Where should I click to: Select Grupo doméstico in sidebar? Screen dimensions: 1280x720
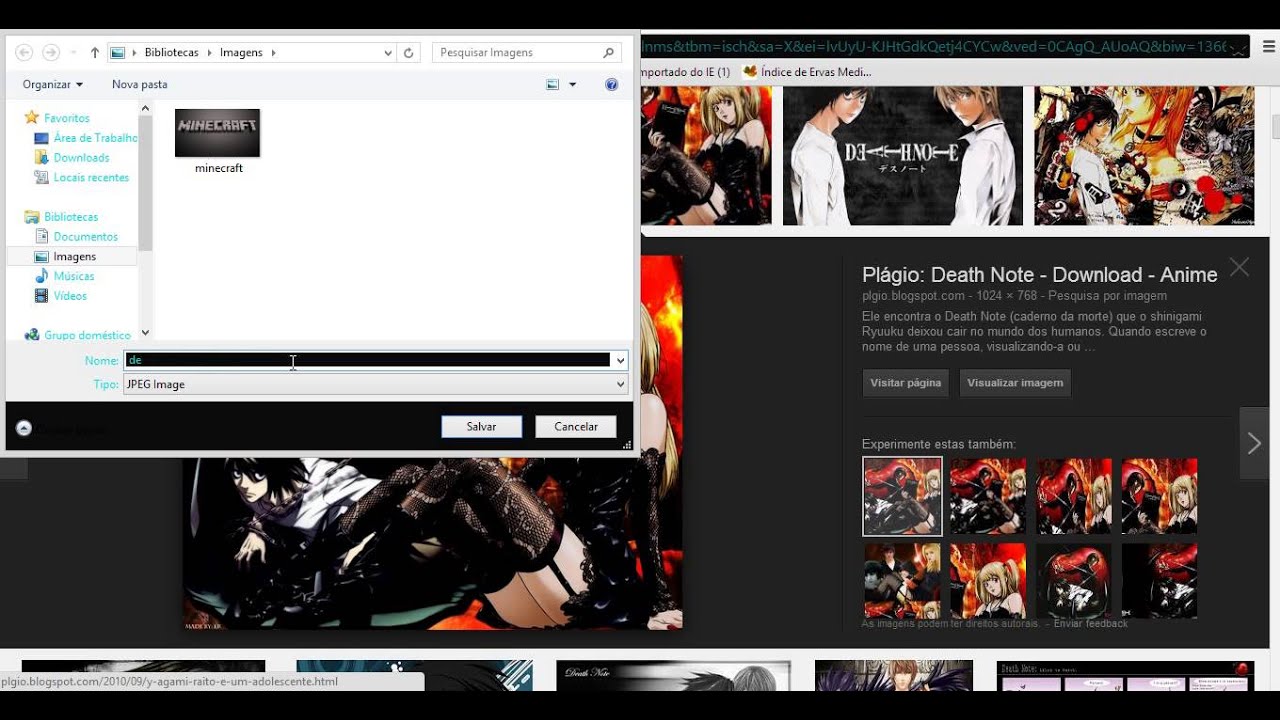click(x=87, y=335)
